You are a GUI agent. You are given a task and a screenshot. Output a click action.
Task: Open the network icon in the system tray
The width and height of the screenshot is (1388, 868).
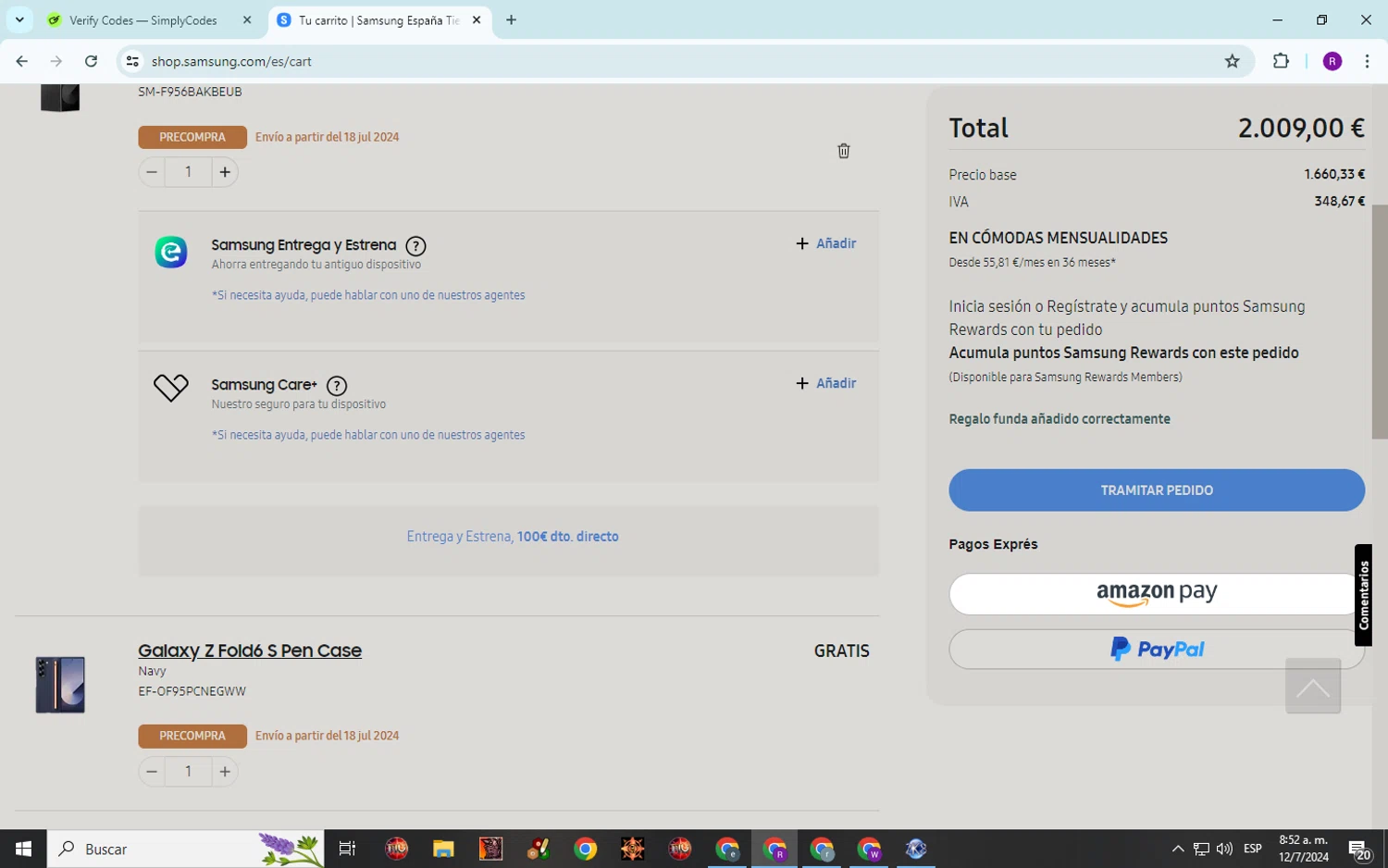point(1201,849)
